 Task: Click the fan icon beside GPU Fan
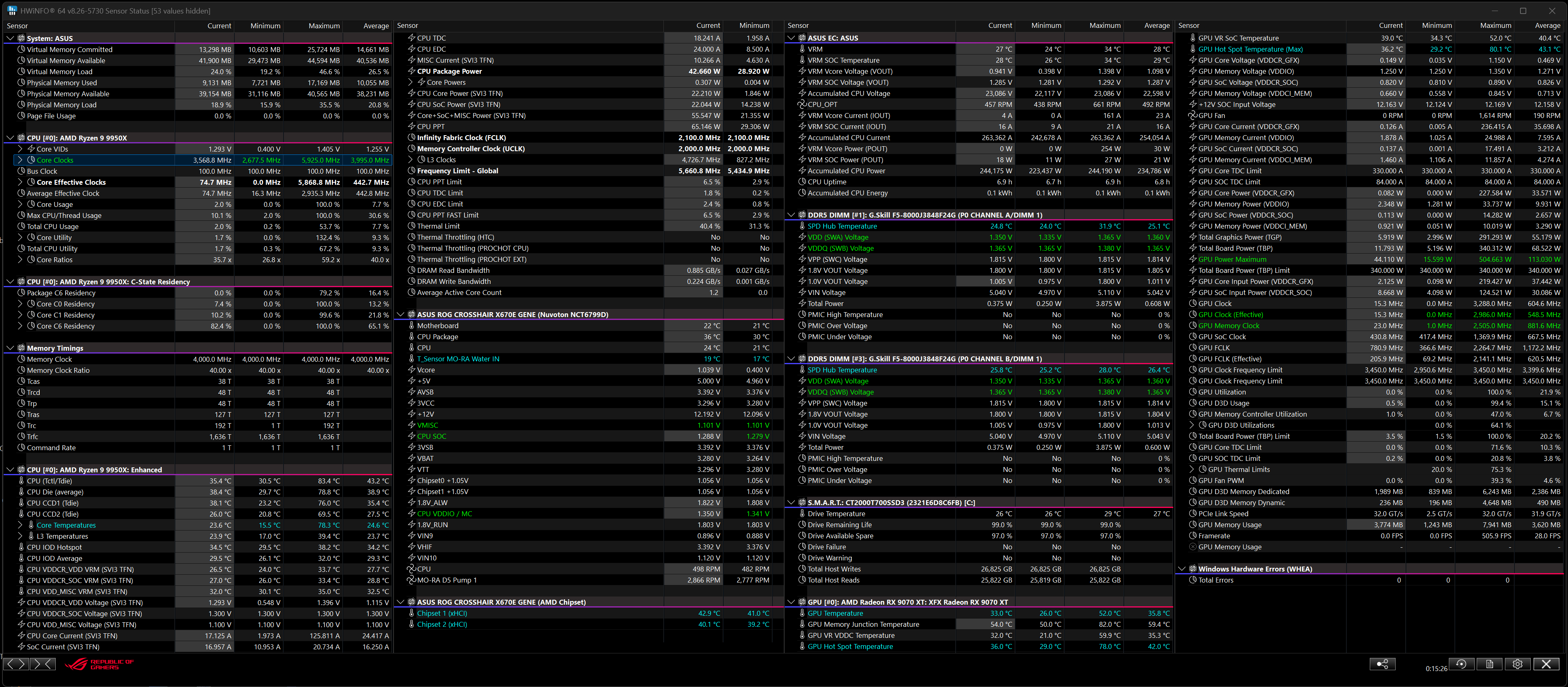point(1193,116)
